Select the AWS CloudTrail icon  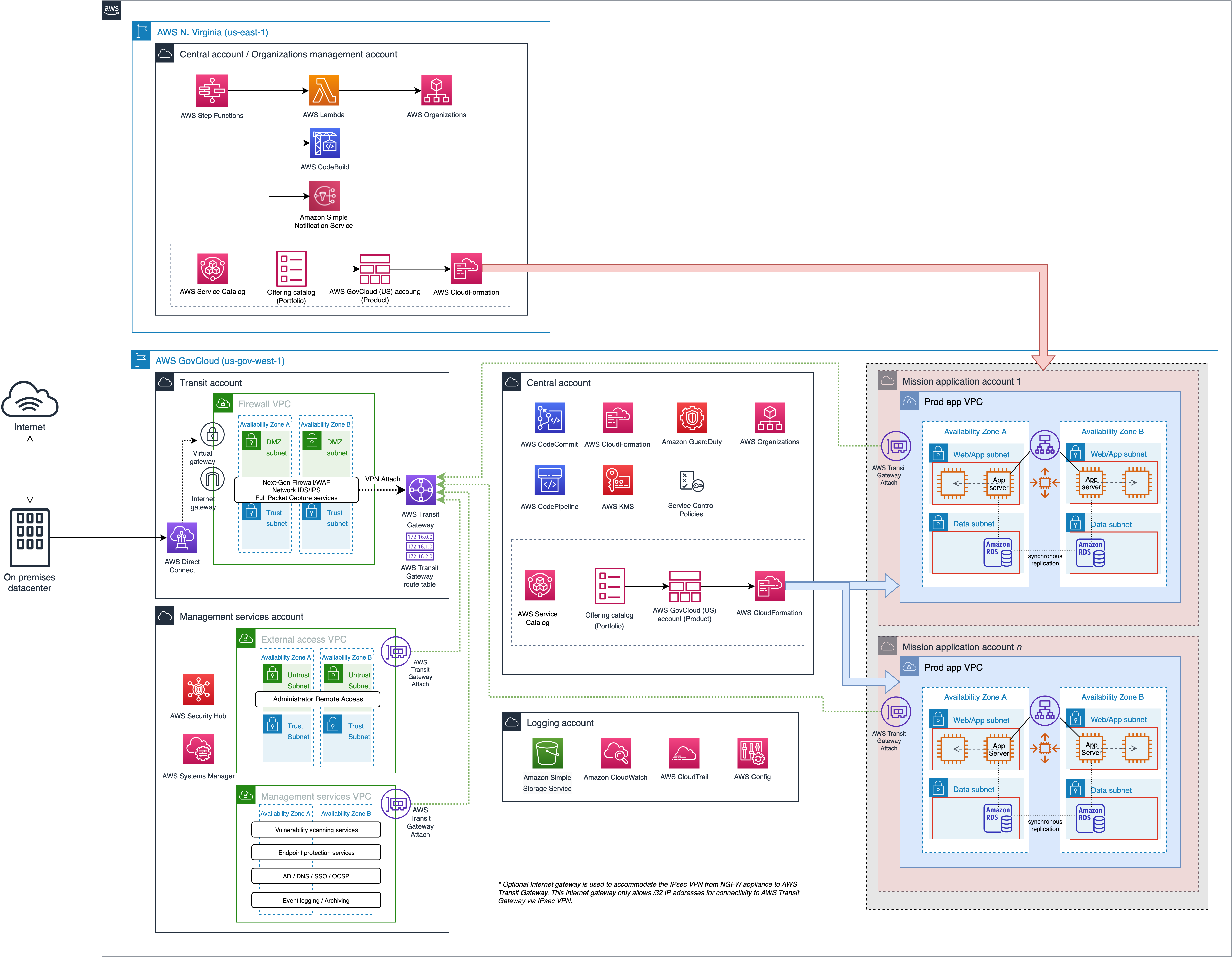[x=684, y=753]
